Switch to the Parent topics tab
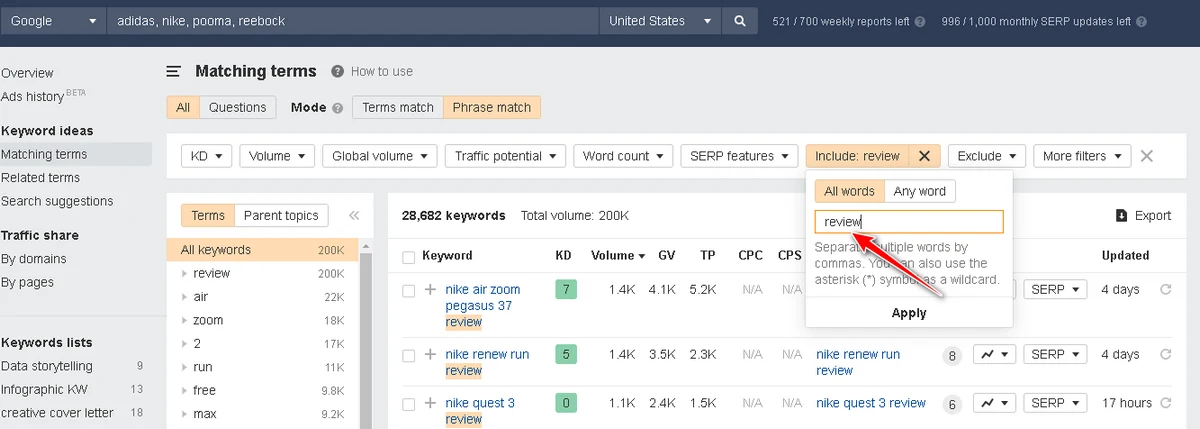This screenshot has height=429, width=1200. (x=281, y=215)
